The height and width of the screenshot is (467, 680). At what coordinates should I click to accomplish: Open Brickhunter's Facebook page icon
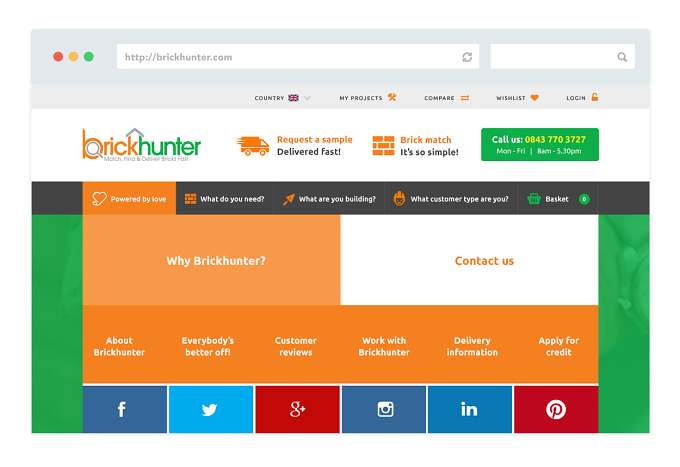(124, 409)
